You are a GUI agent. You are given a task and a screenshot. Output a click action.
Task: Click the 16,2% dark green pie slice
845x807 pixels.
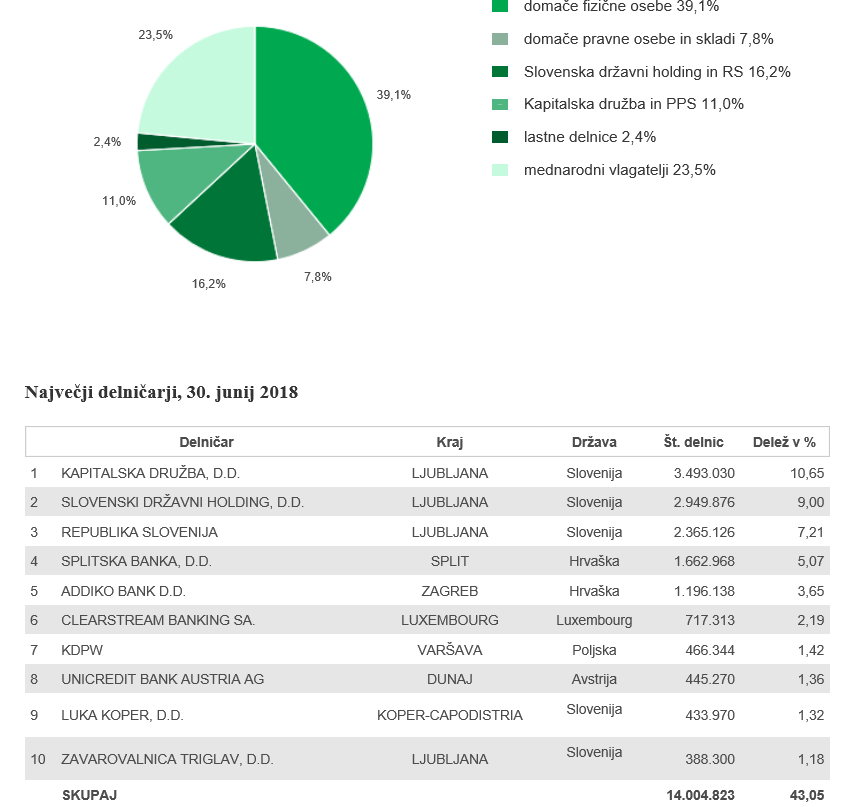tap(229, 216)
